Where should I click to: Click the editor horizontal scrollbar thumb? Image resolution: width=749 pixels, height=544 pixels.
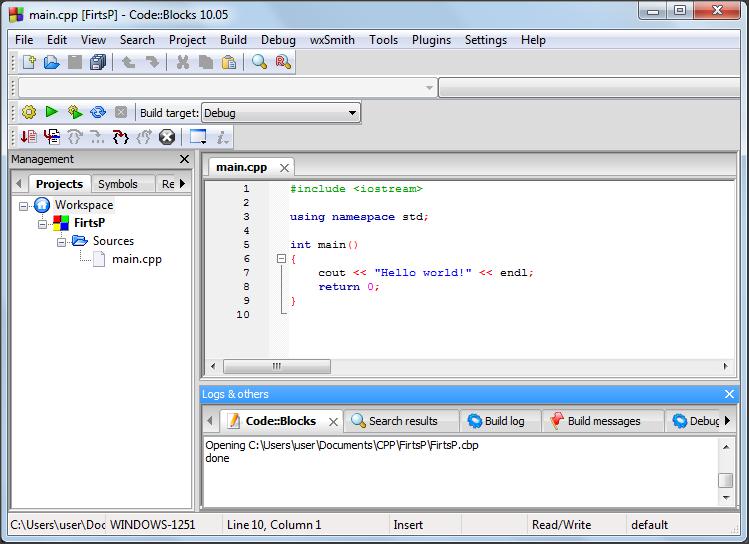277,366
